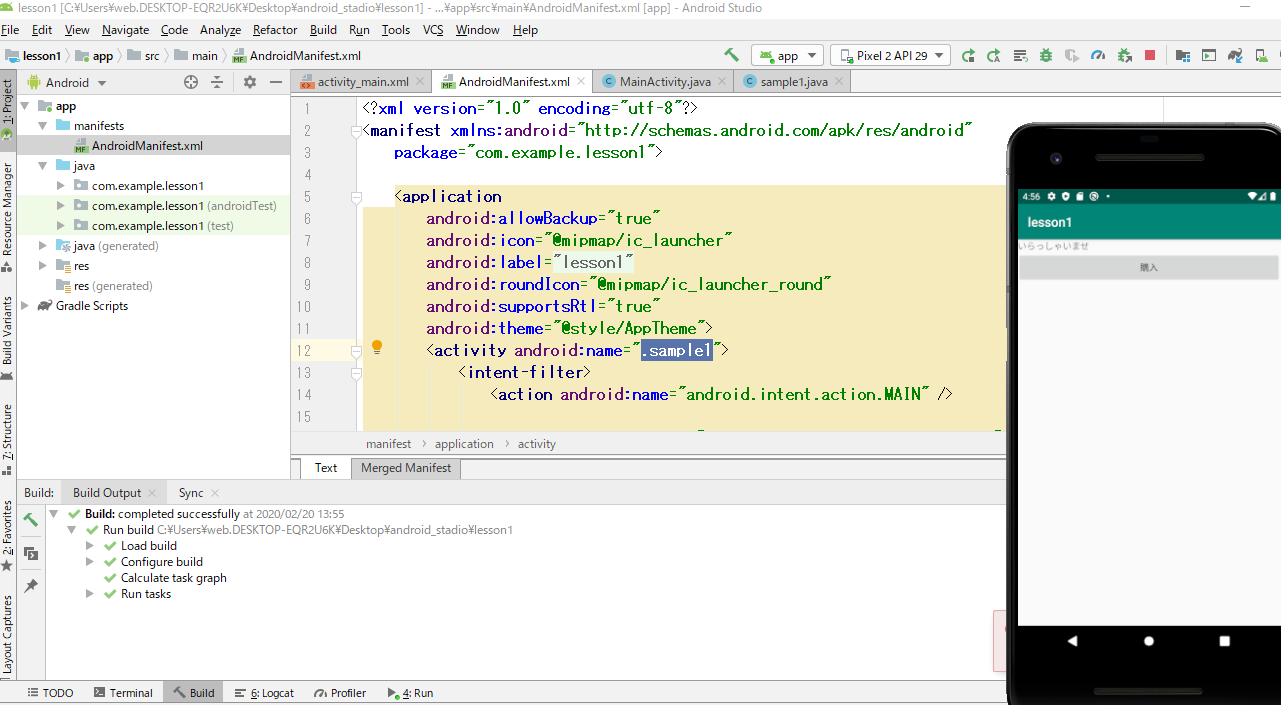The height and width of the screenshot is (705, 1281).
Task: Click the locate-in-project target icon
Action: [x=191, y=82]
